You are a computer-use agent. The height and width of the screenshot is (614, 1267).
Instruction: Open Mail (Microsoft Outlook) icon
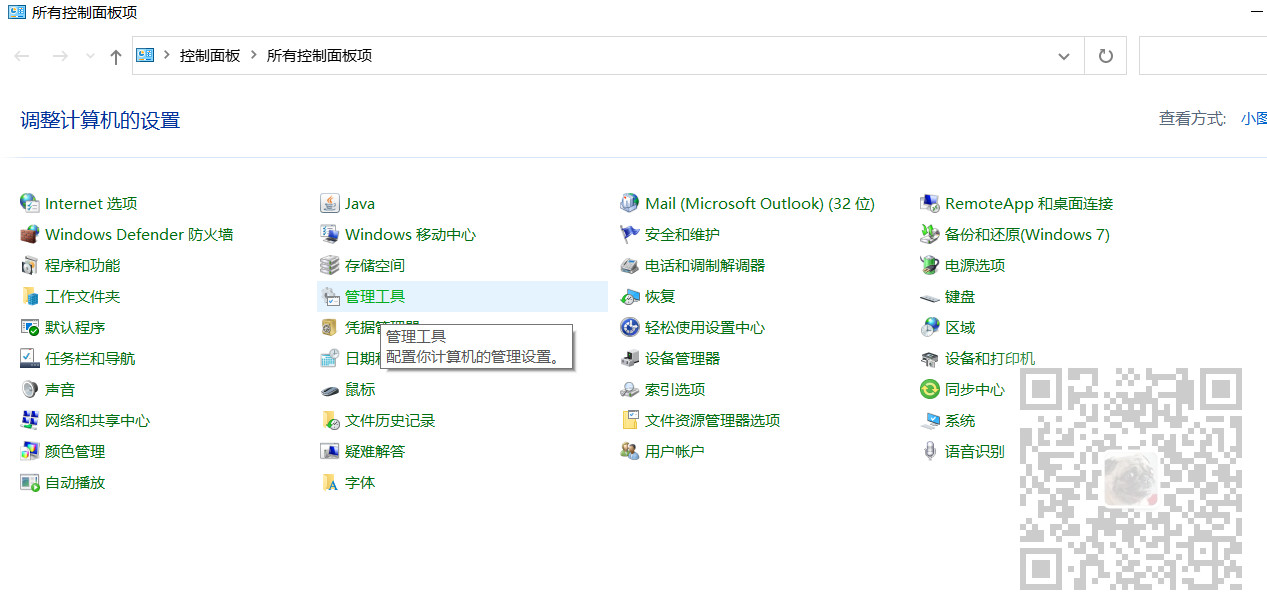629,203
